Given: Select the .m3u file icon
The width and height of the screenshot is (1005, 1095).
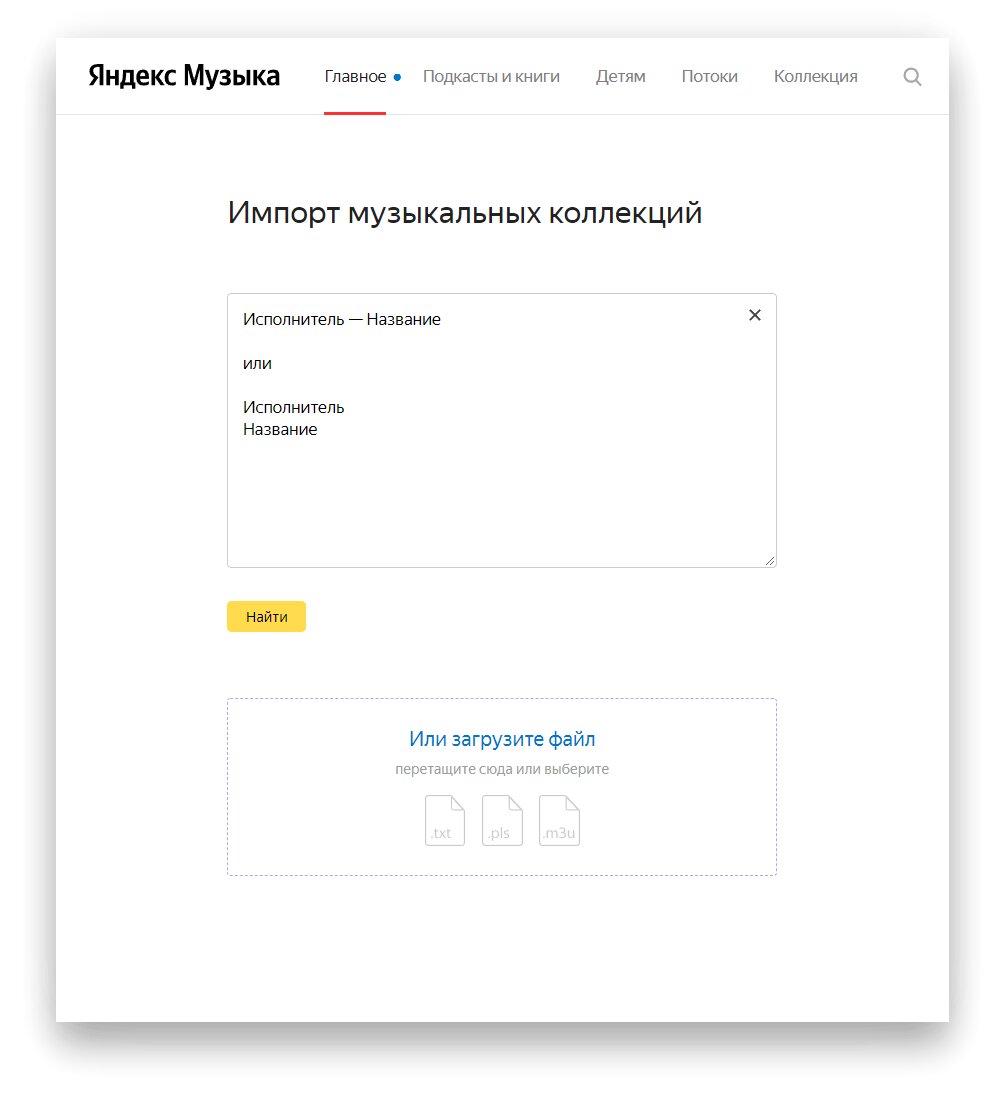Looking at the screenshot, I should click(559, 821).
